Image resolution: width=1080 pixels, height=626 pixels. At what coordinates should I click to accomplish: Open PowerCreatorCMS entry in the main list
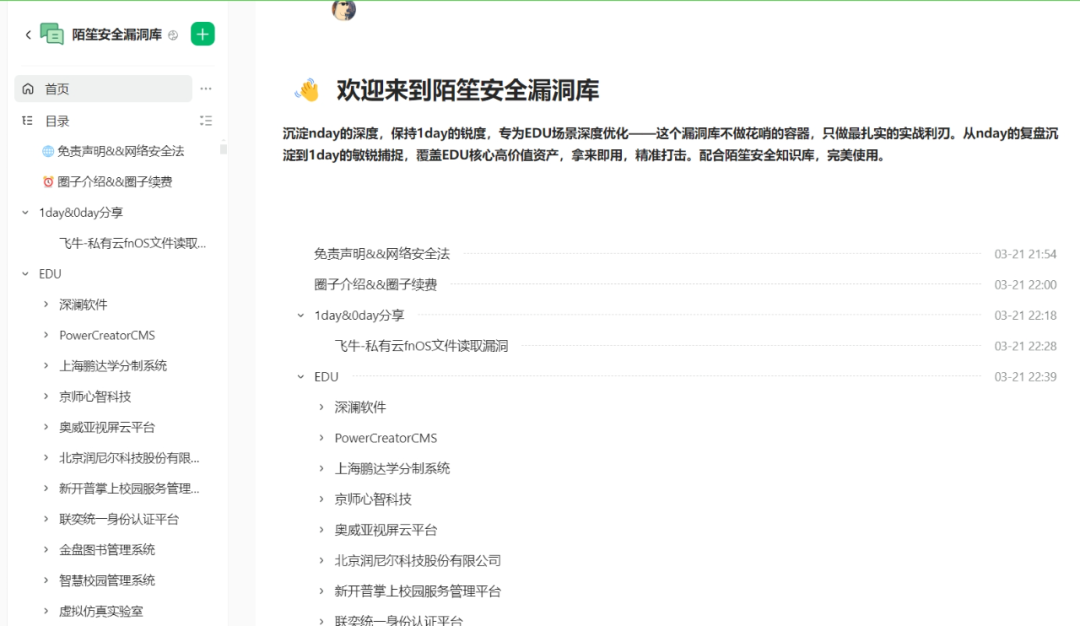(386, 438)
